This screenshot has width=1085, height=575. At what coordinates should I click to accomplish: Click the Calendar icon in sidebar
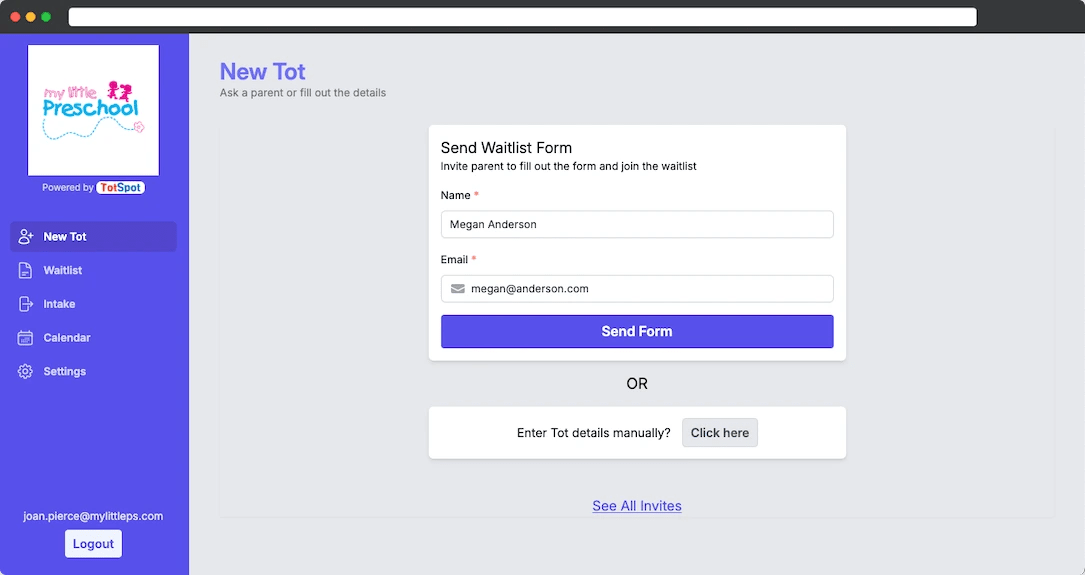tap(26, 338)
